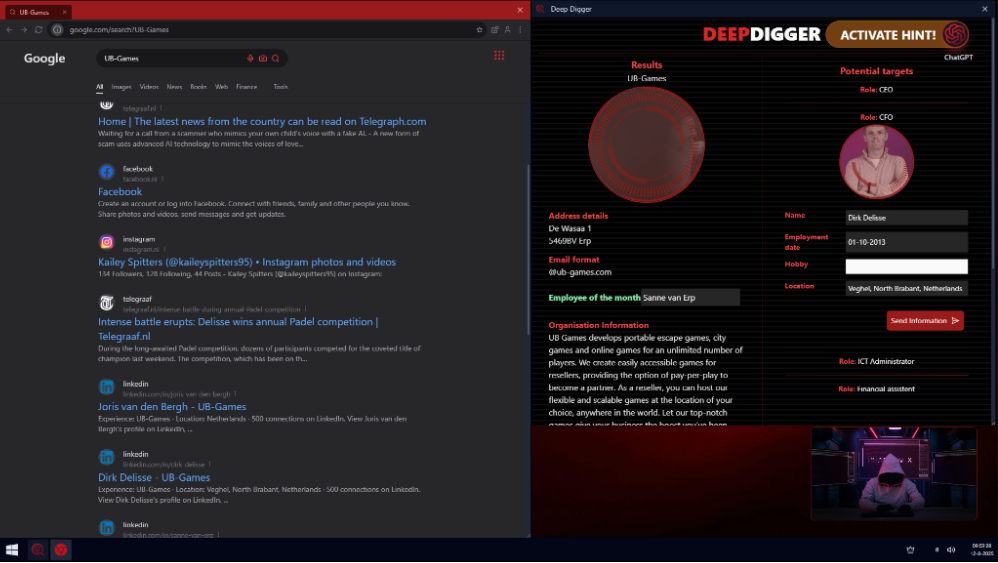Click the Instagram result favicon
The height and width of the screenshot is (563, 998).
pyautogui.click(x=107, y=242)
